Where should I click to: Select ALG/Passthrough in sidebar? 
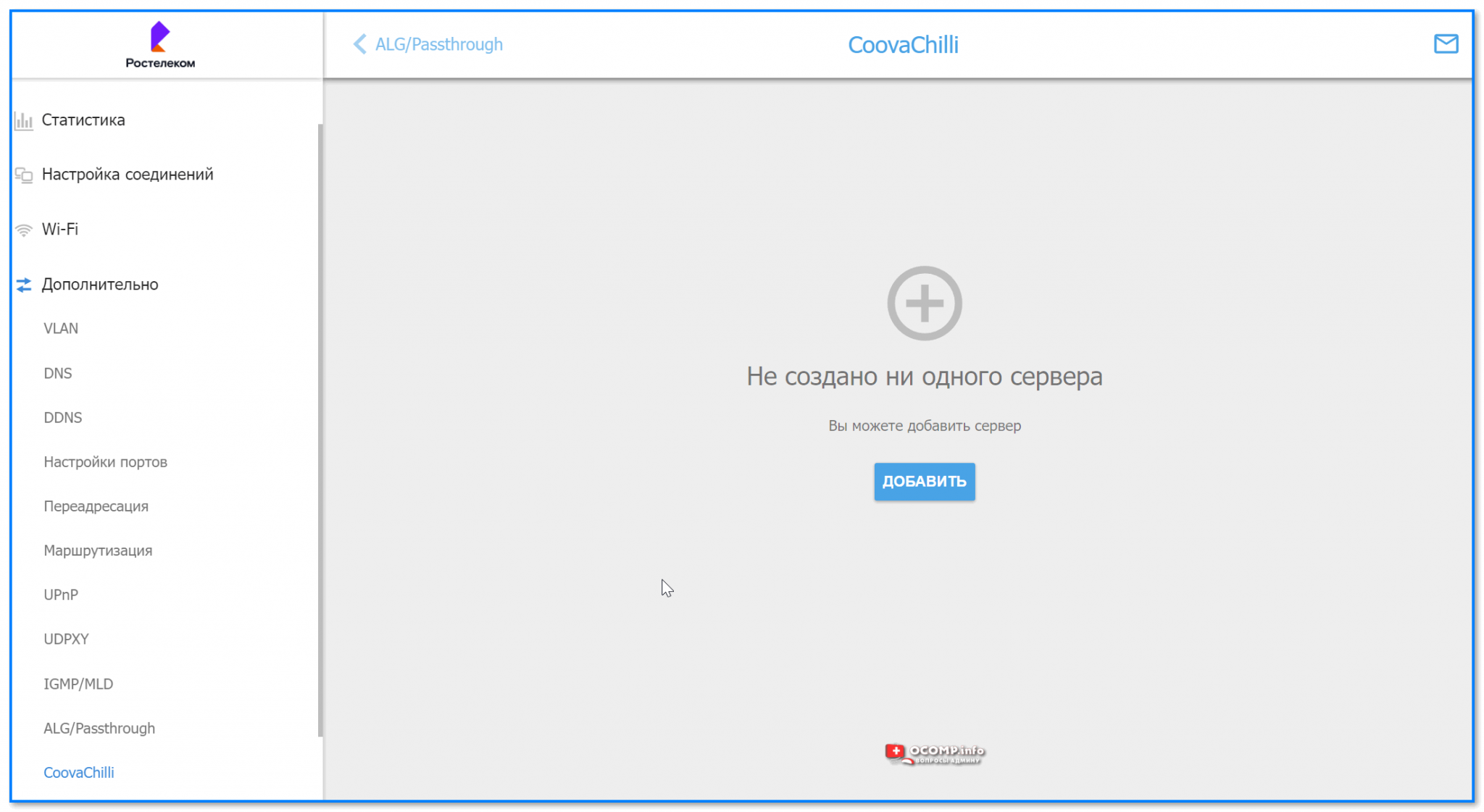[99, 728]
